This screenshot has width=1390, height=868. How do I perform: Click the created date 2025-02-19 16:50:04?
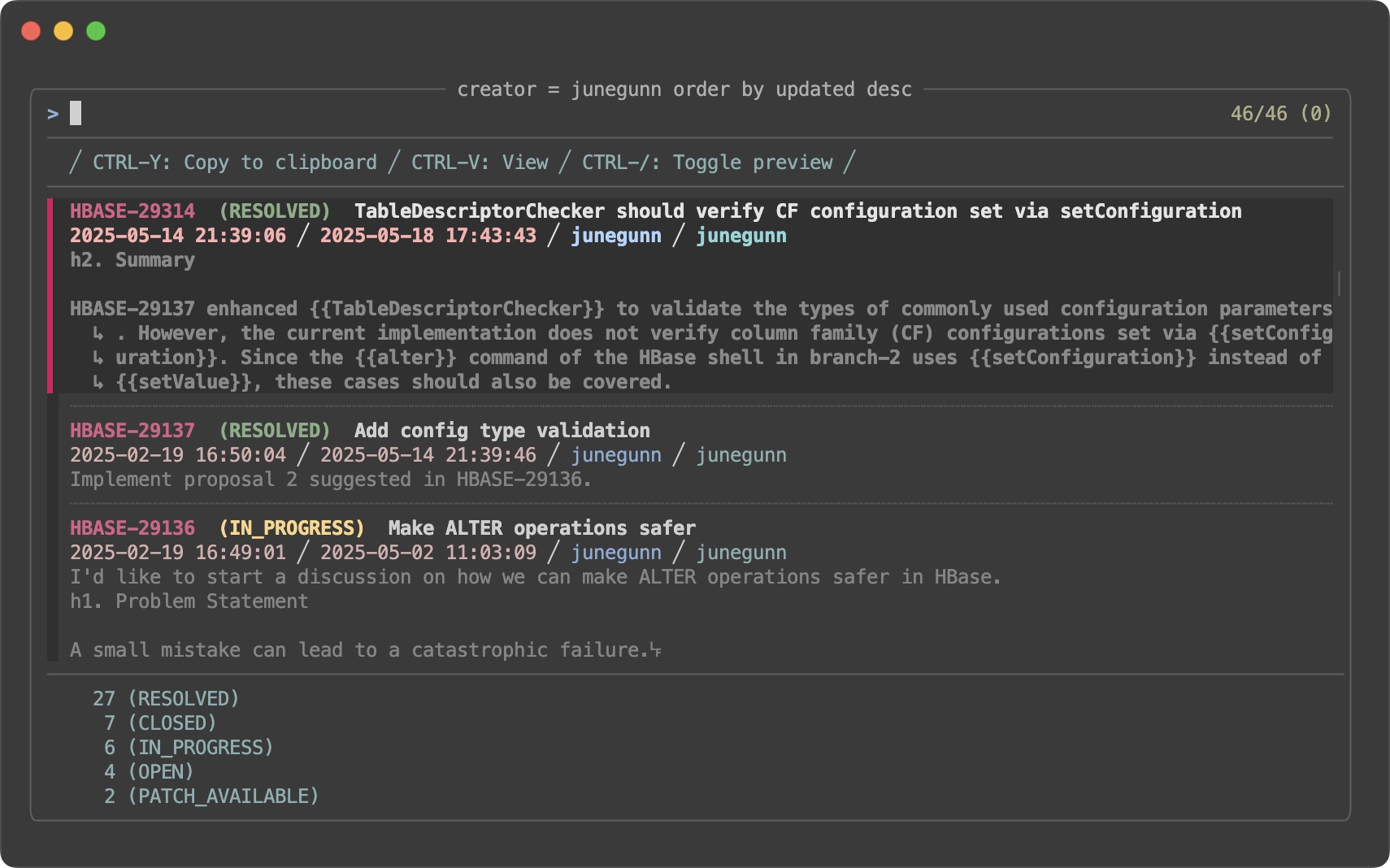click(x=178, y=455)
